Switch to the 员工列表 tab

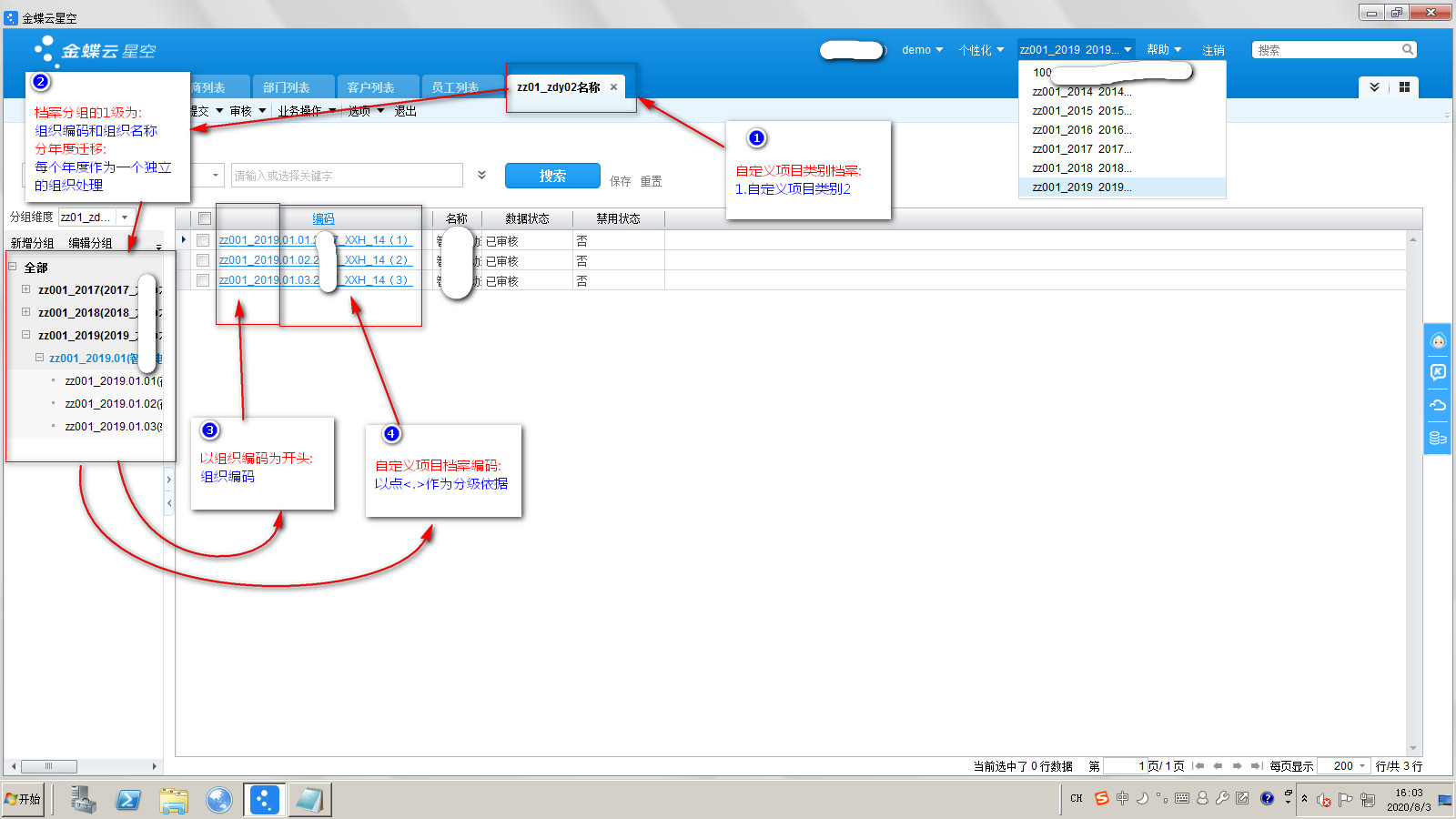point(455,87)
